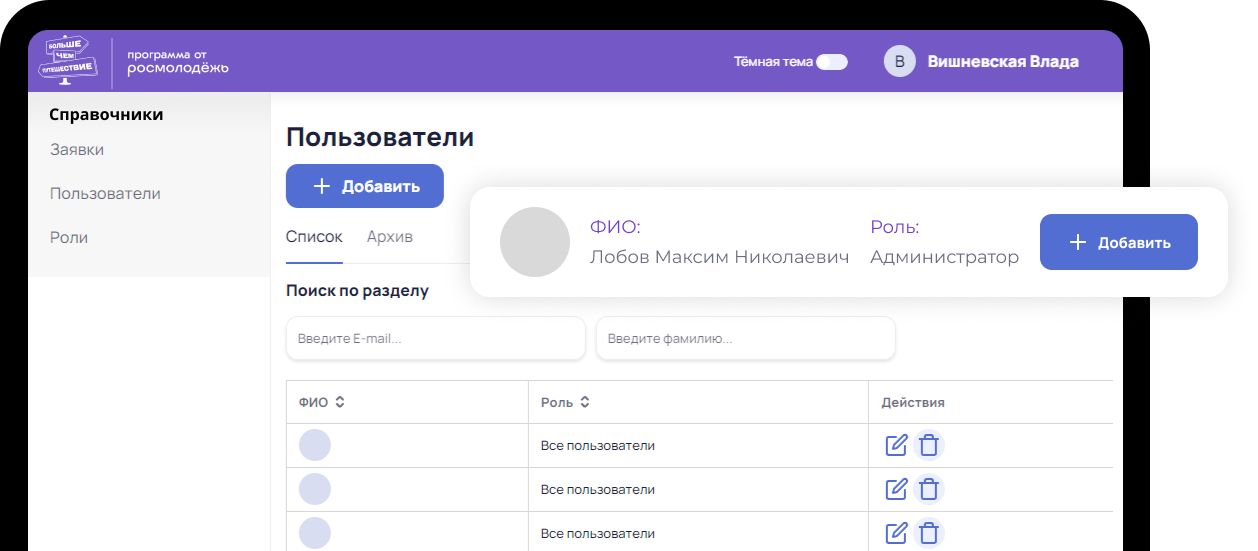Focus the 'Введите фамилию...' input field
Viewport: 1258px width, 551px height.
pos(745,339)
